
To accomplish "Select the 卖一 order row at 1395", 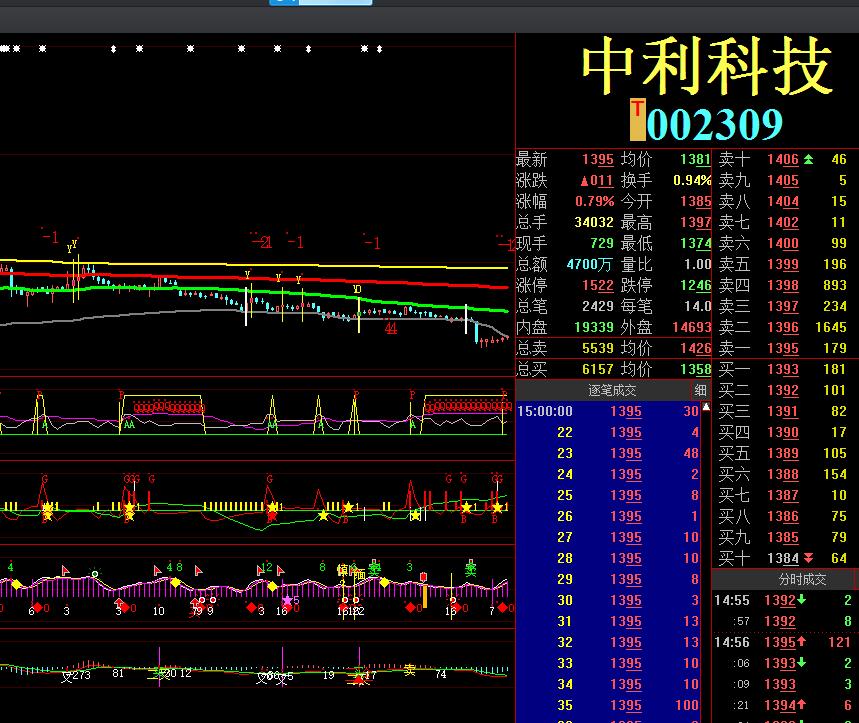I will pos(784,348).
